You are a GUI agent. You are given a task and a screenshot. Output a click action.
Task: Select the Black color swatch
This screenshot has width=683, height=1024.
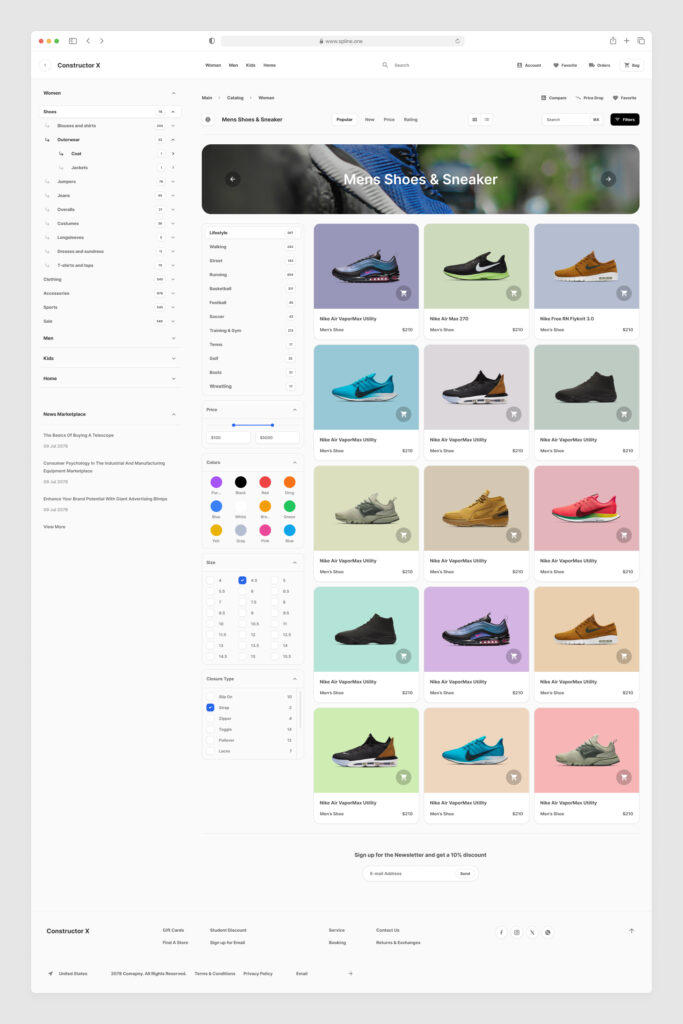click(241, 482)
